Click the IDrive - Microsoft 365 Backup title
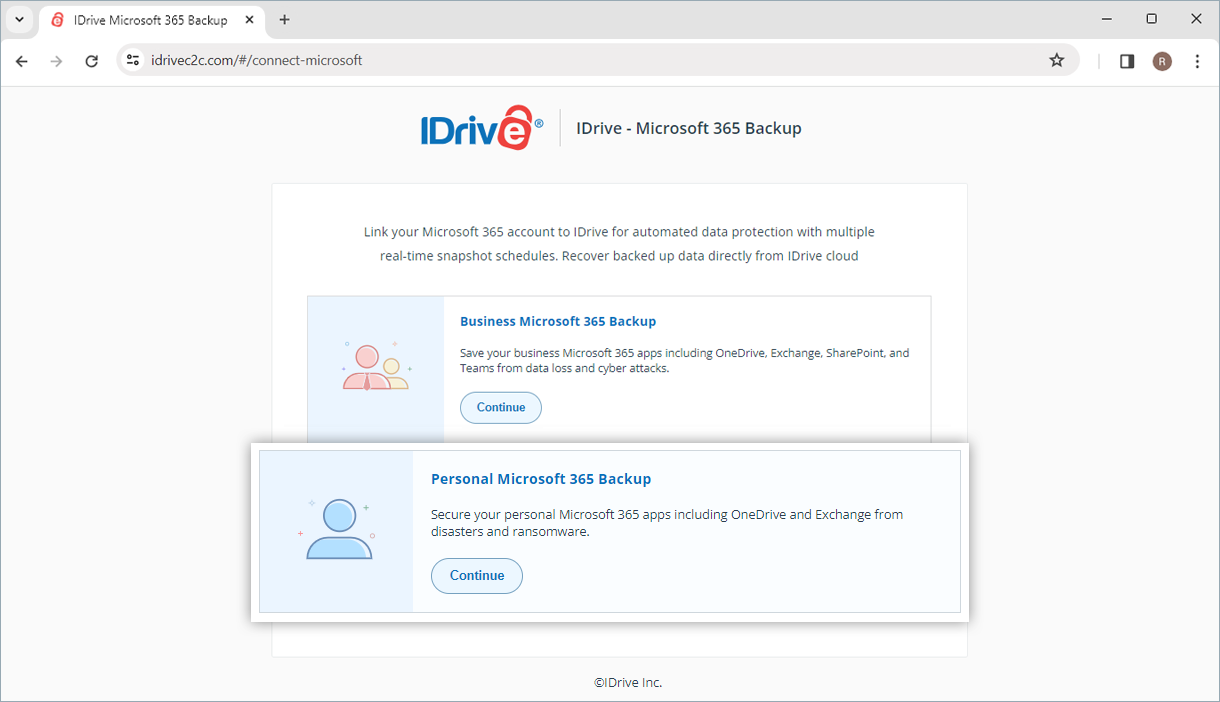Viewport: 1220px width, 702px height. (689, 128)
